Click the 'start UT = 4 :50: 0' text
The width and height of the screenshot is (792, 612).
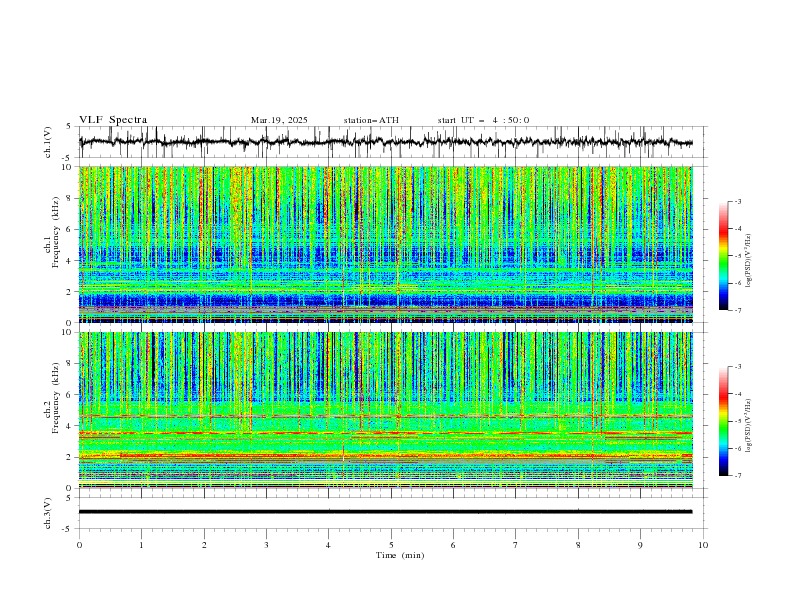tap(483, 120)
